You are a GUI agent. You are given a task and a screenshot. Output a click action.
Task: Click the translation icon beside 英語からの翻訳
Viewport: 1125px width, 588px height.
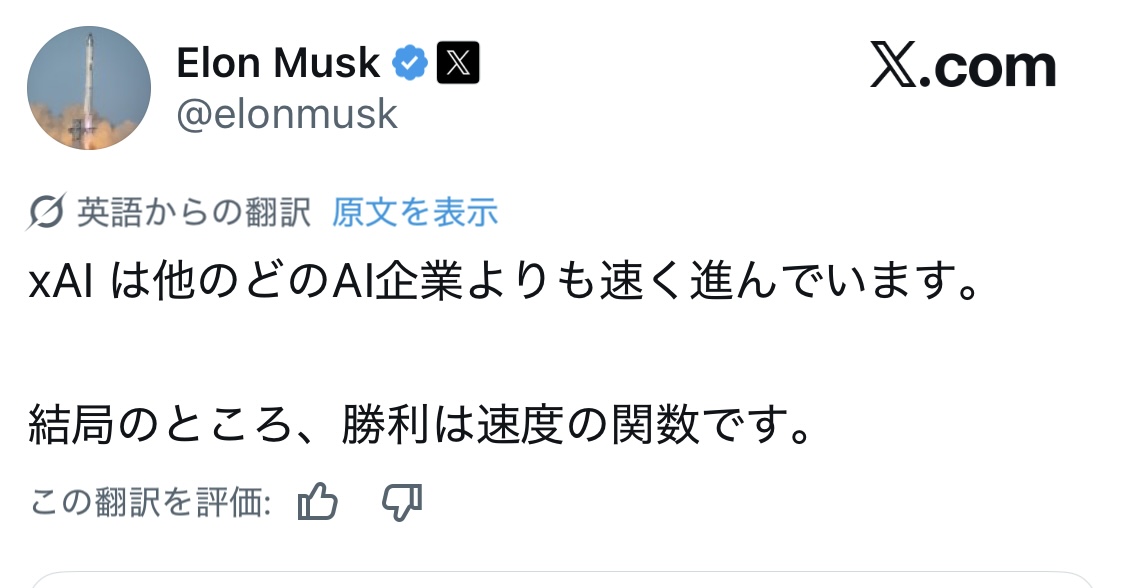[48, 212]
